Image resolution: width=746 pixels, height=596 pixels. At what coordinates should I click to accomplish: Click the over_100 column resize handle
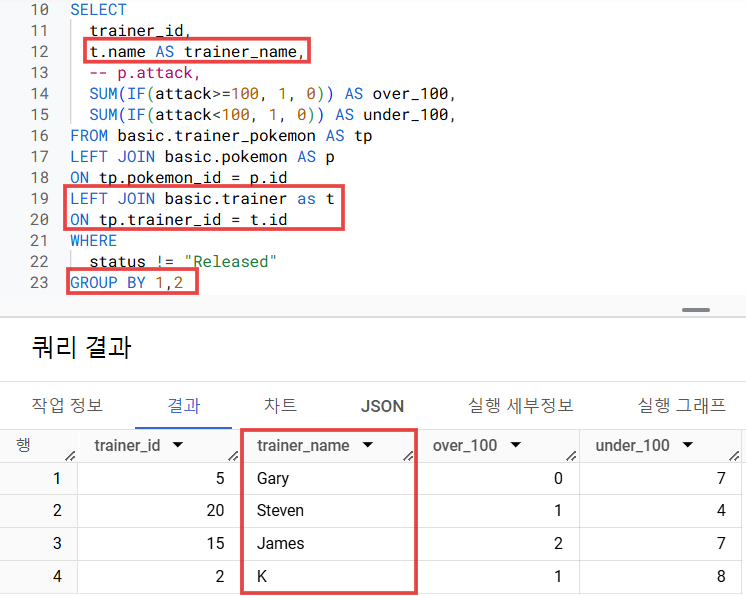[x=571, y=456]
